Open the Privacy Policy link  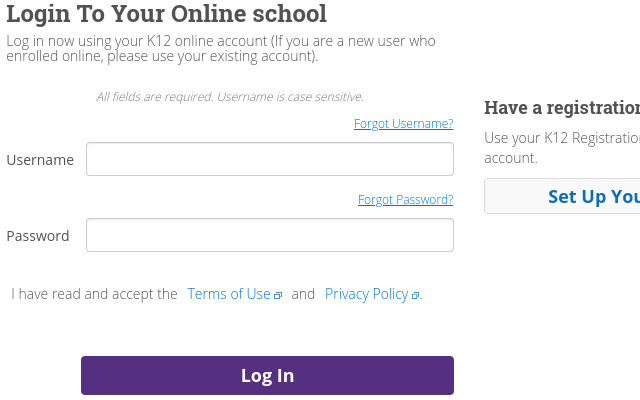tap(366, 294)
